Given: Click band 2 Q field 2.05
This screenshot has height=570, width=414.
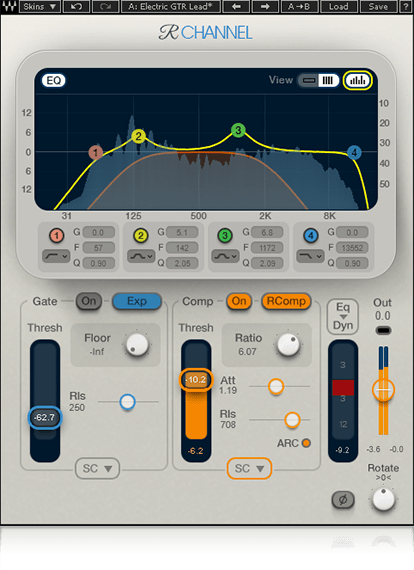Looking at the screenshot, I should [182, 263].
